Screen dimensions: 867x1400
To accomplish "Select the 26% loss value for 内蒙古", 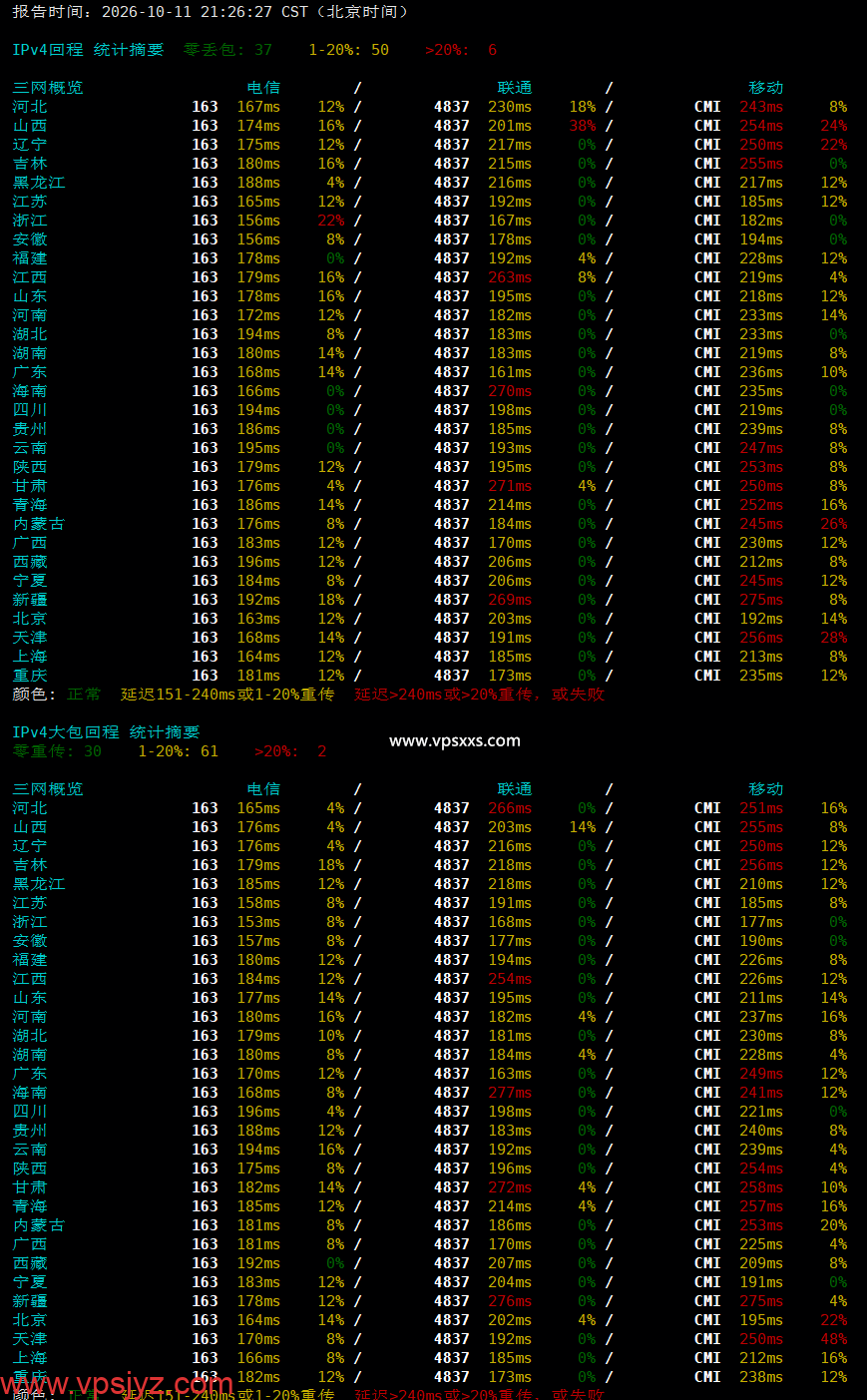I will 834,524.
